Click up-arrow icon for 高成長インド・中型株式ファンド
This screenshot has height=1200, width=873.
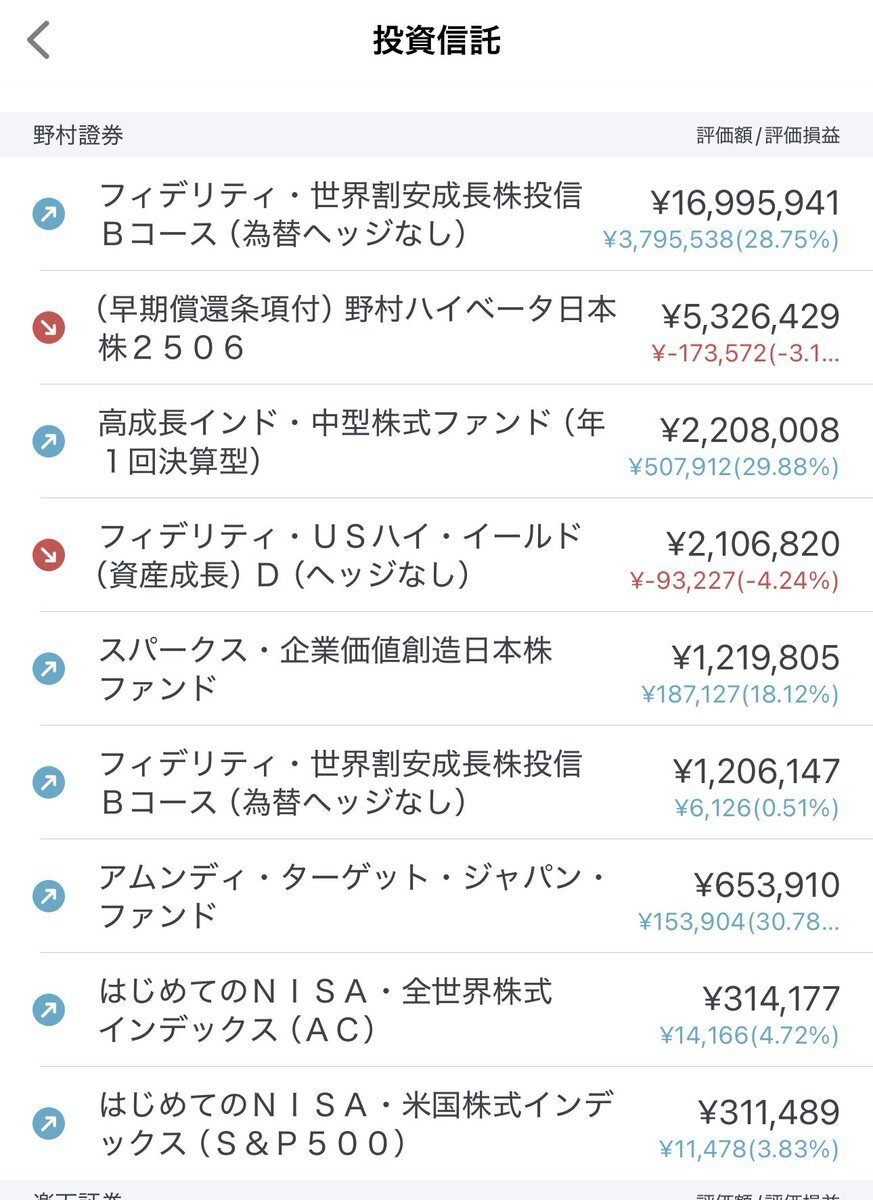[x=48, y=441]
